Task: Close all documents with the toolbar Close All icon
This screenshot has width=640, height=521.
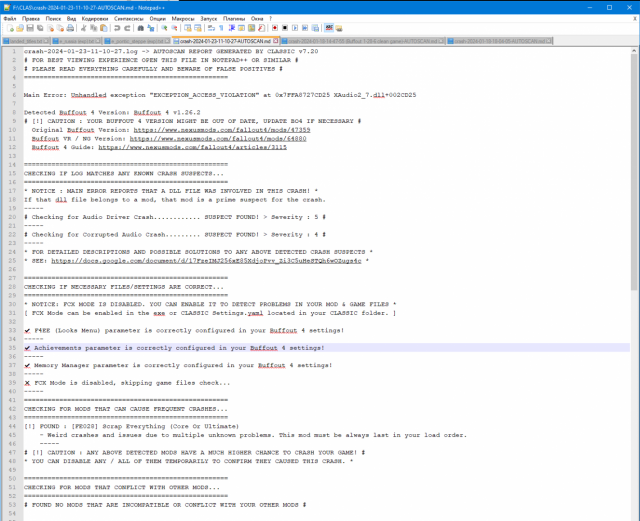Action: pyautogui.click(x=60, y=28)
